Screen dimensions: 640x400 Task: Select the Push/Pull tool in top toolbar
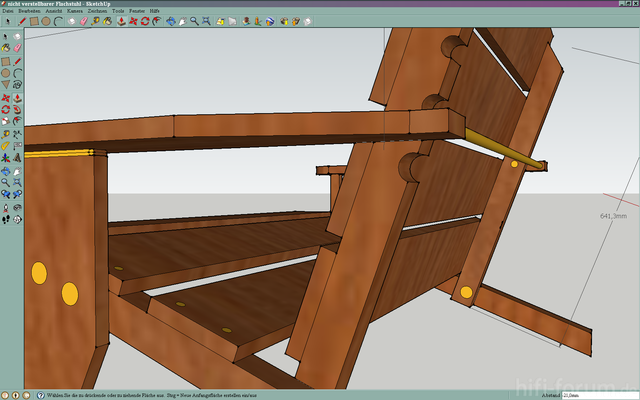click(x=121, y=21)
